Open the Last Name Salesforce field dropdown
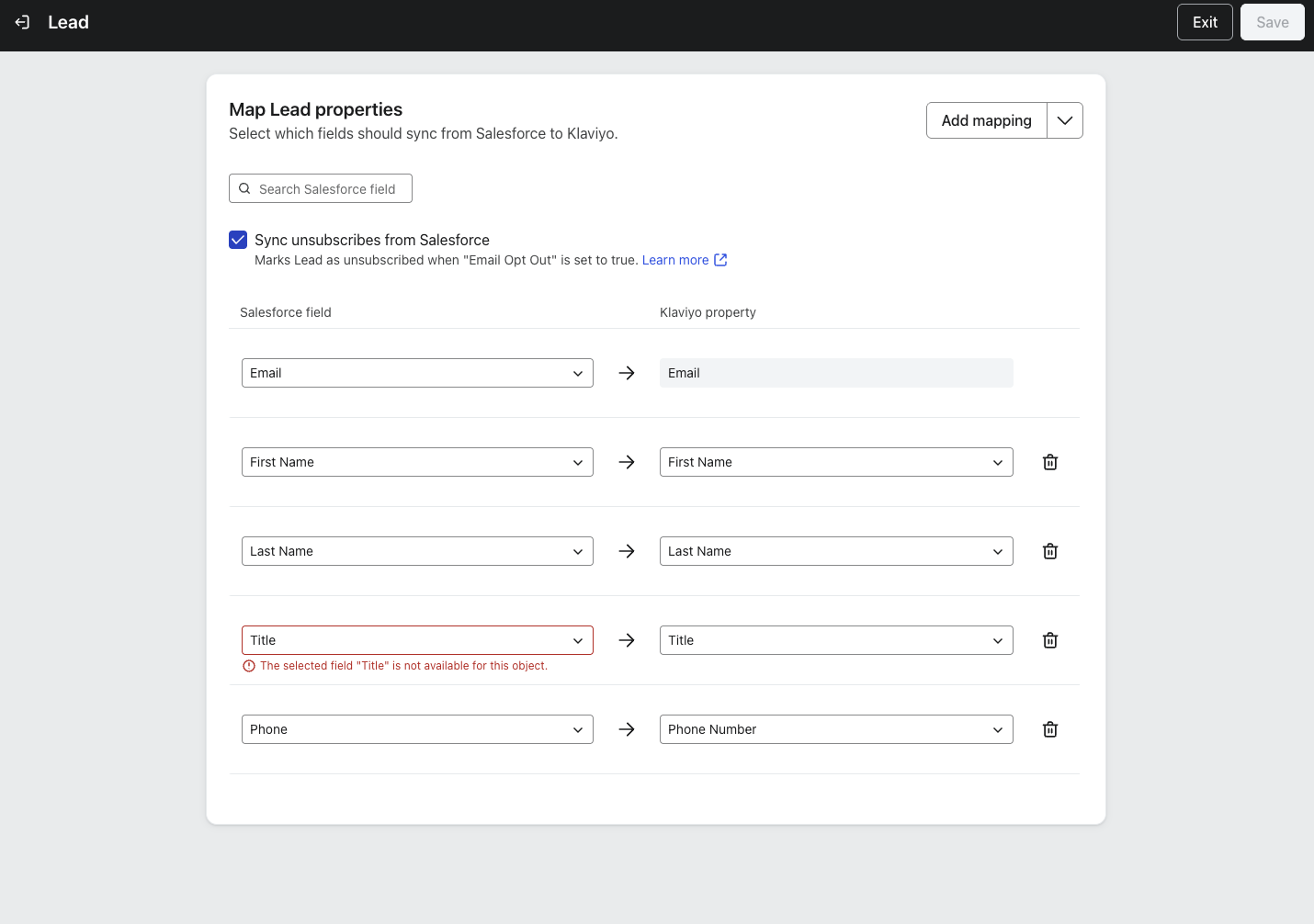Image resolution: width=1314 pixels, height=924 pixels. pos(417,551)
